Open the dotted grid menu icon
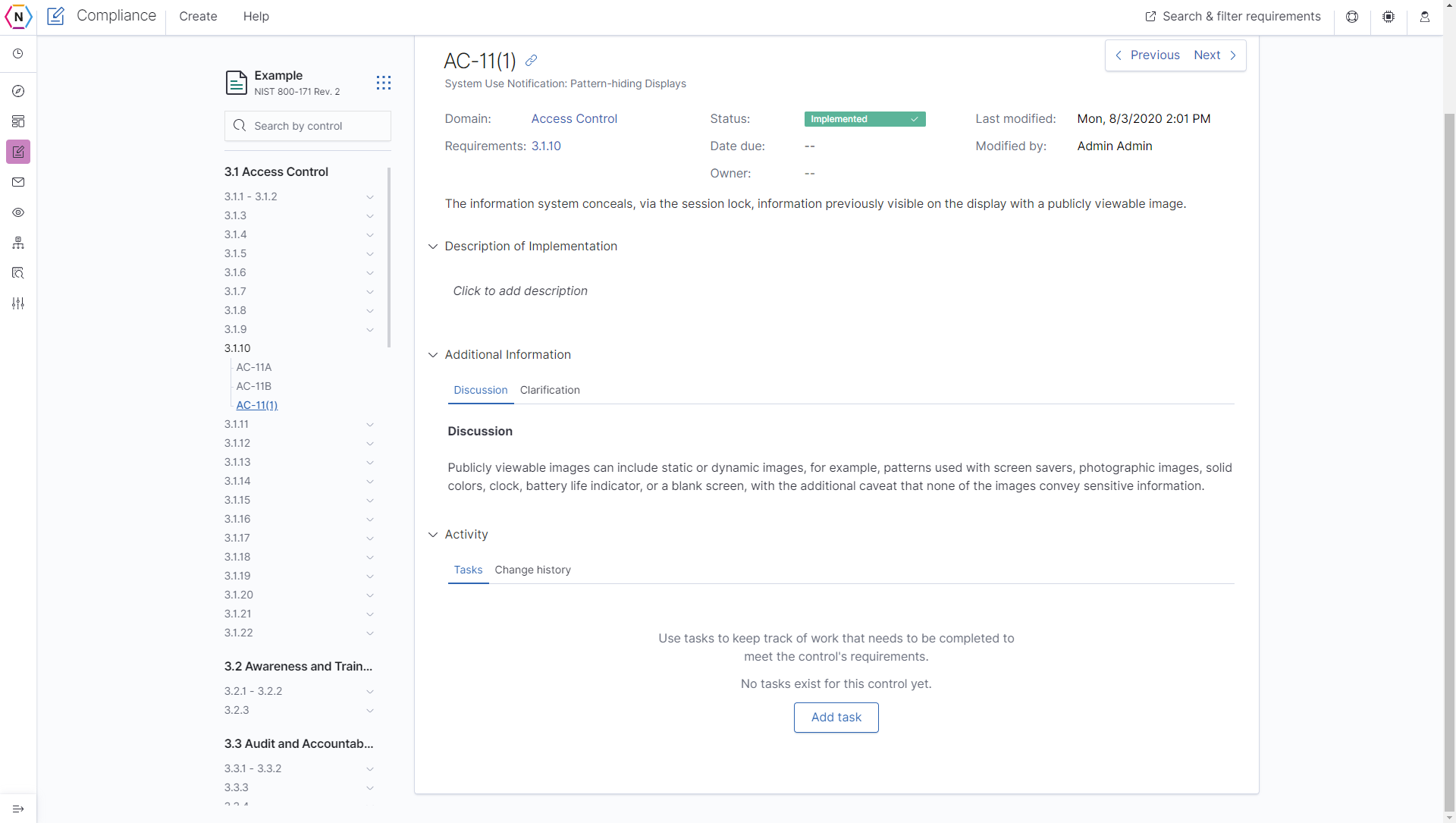Image resolution: width=1456 pixels, height=823 pixels. [384, 83]
